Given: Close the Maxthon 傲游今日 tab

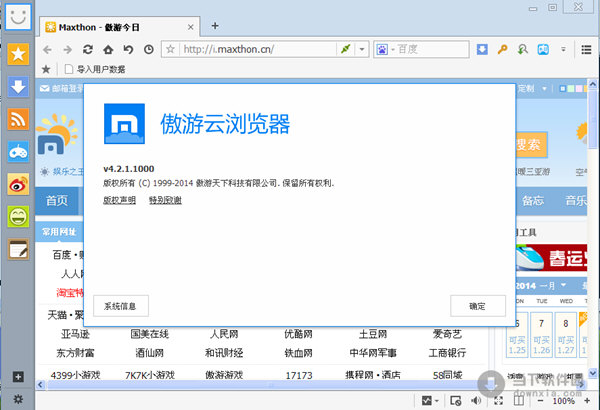Looking at the screenshot, I should tap(191, 27).
